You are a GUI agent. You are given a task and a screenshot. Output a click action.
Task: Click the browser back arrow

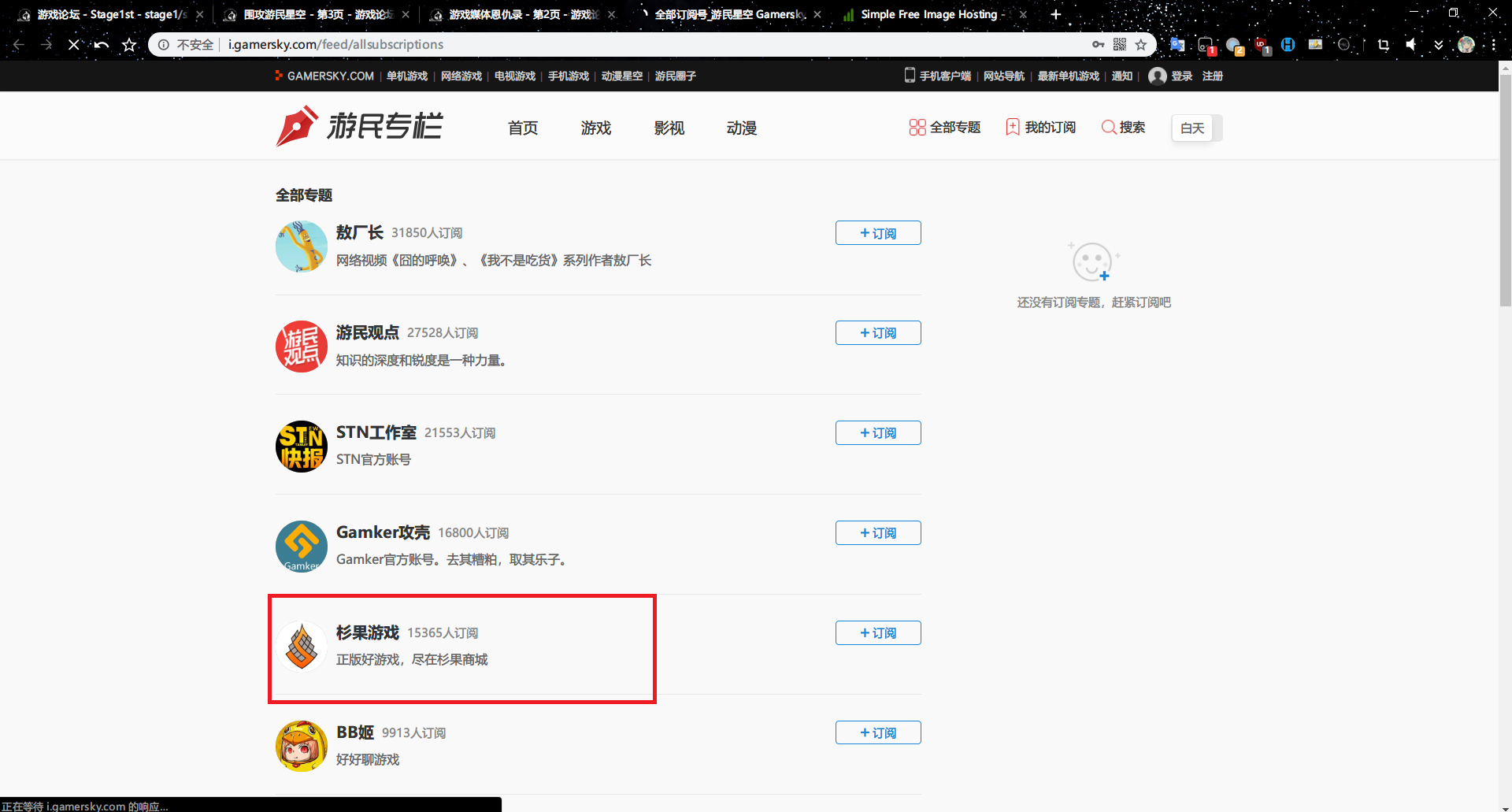pos(18,45)
